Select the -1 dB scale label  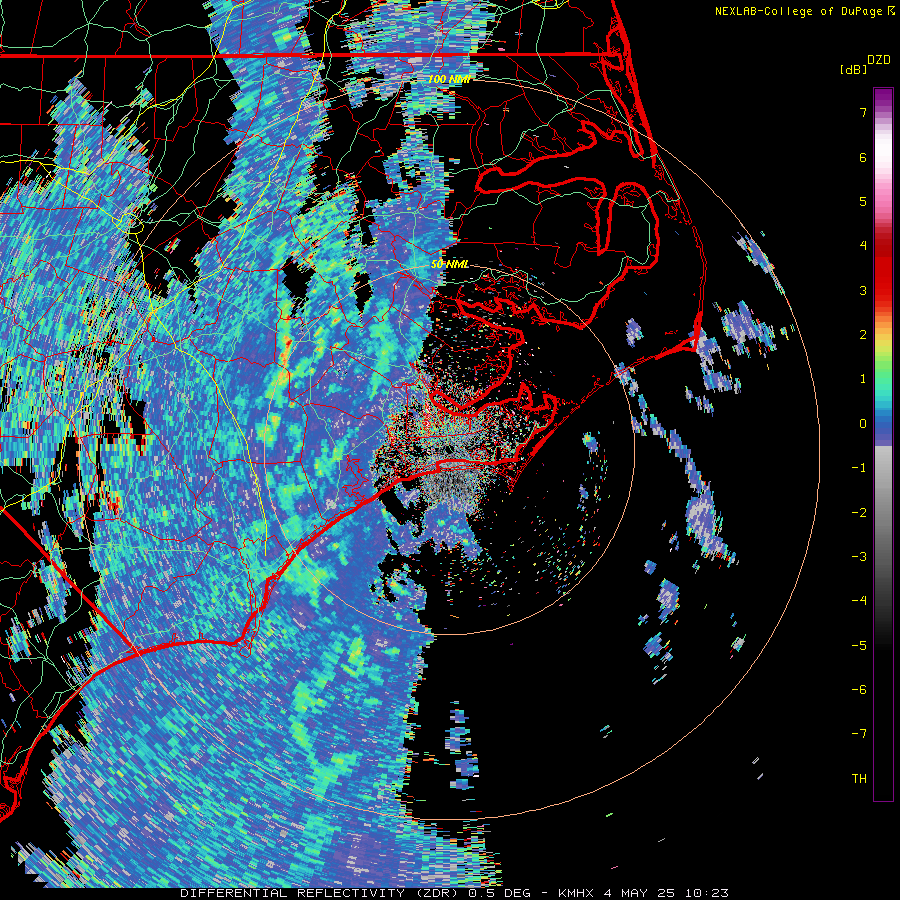(x=859, y=468)
